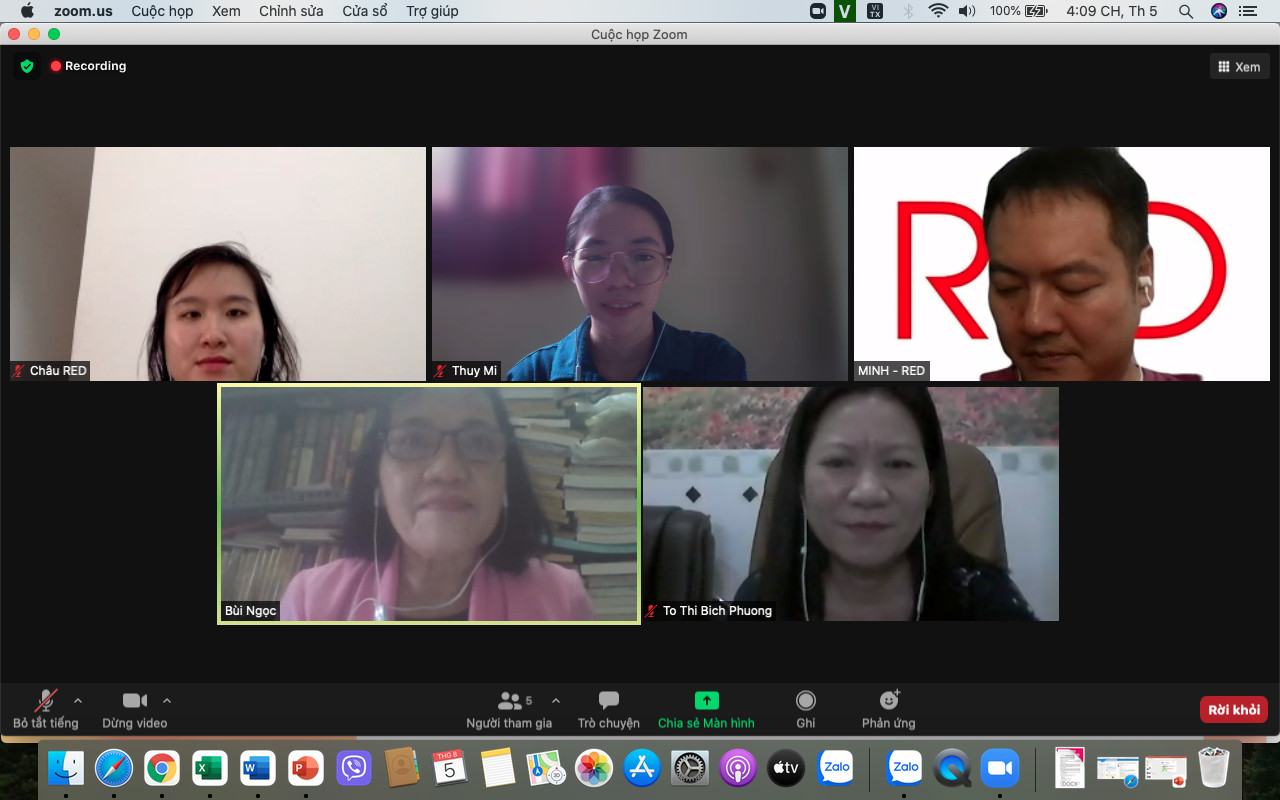Screen dimensions: 1280x800
Task: Open Cửa sổ menu
Action: tap(365, 11)
